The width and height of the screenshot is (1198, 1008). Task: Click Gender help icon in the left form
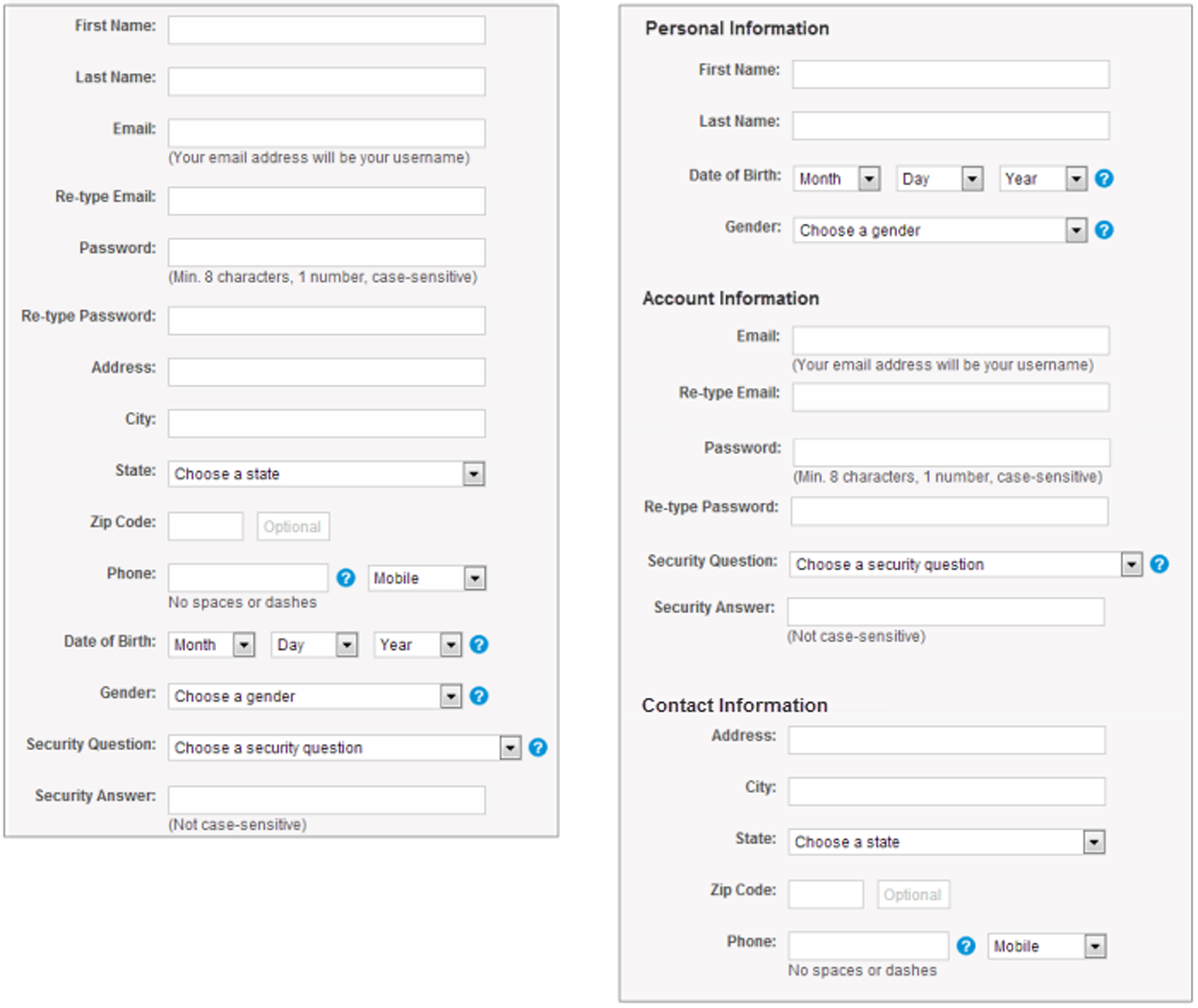tap(479, 696)
